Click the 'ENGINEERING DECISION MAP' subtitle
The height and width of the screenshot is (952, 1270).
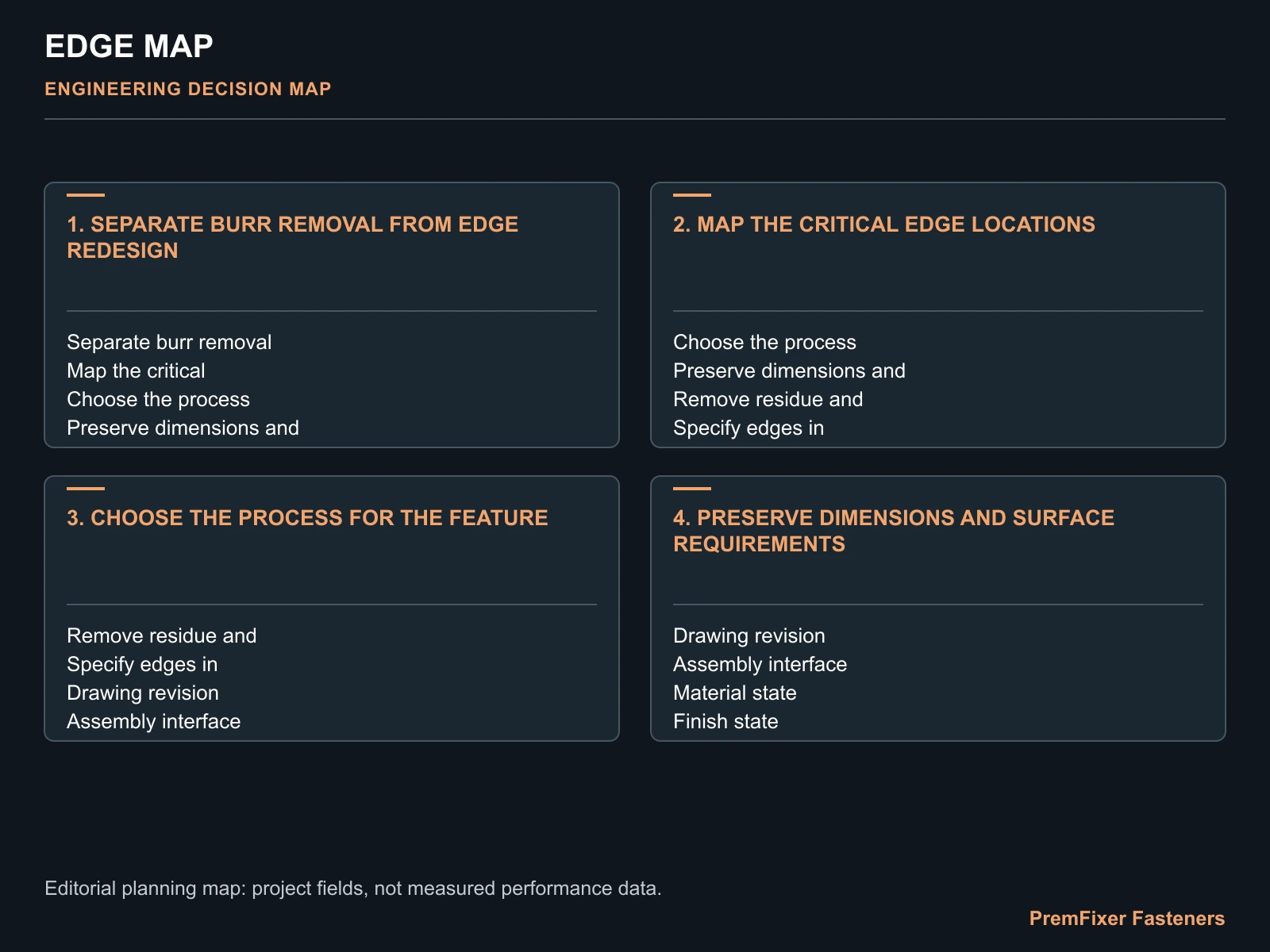point(188,89)
